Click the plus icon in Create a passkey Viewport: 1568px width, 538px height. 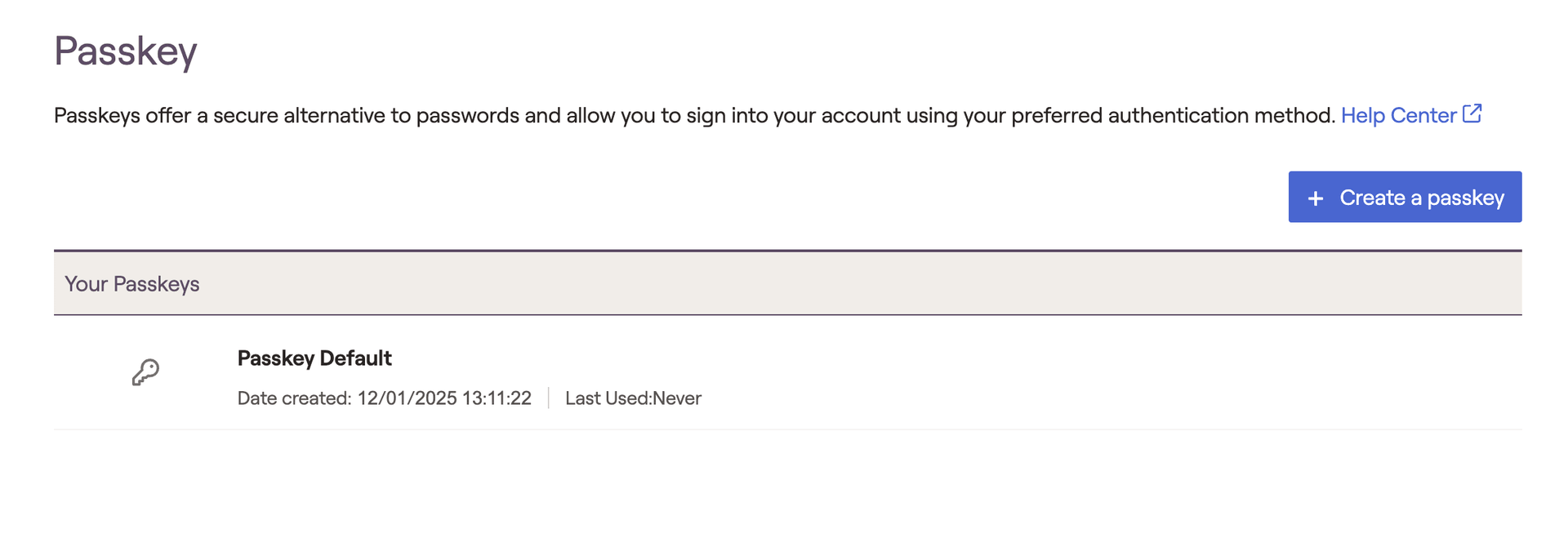1315,198
